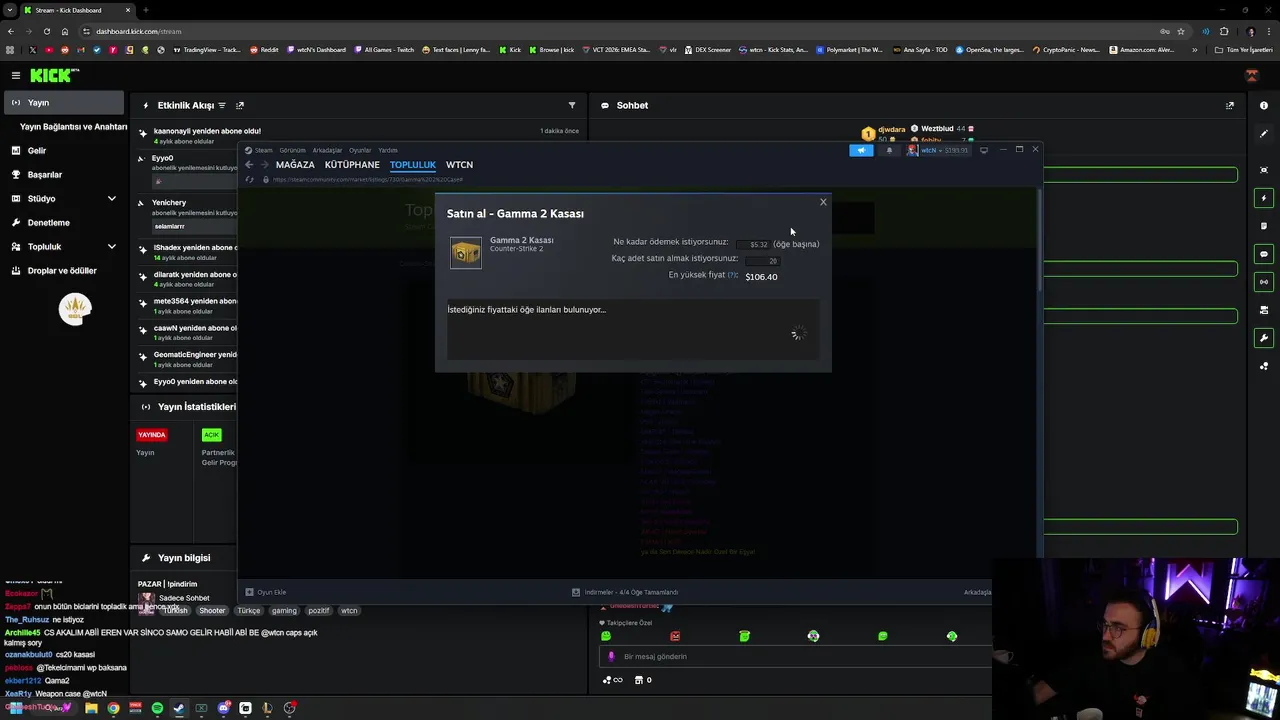Open Gelir section in sidebar
This screenshot has width=1280, height=720.
click(x=37, y=151)
